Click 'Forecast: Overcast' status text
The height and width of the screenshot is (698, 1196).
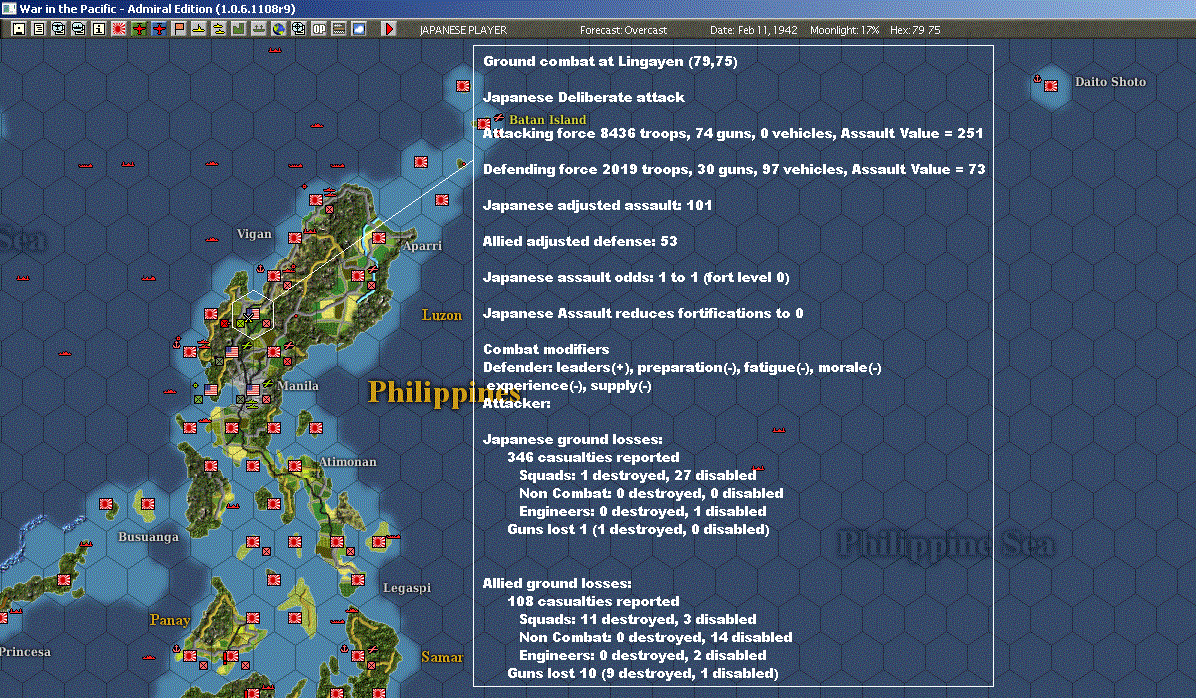coord(623,30)
